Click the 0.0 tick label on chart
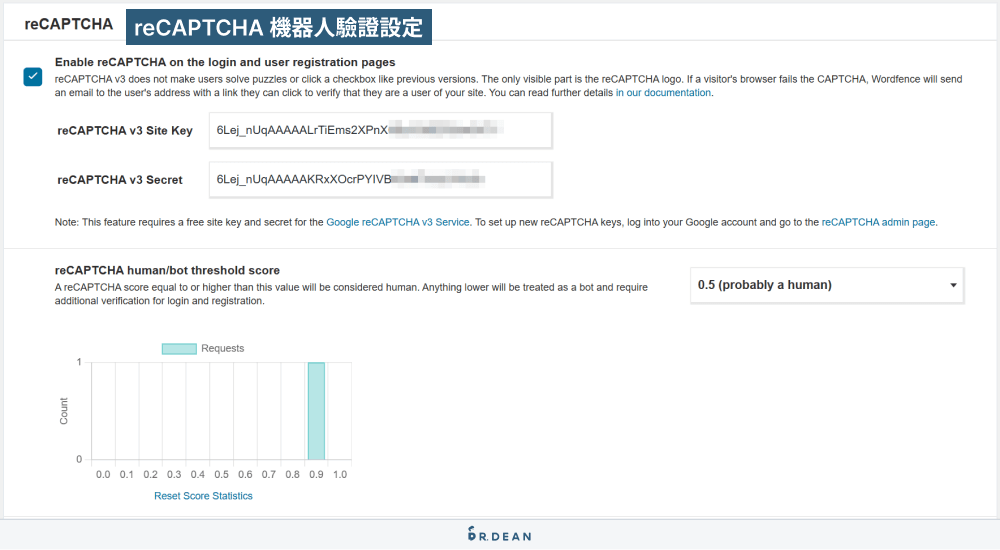The width and height of the screenshot is (1000, 550). tap(103, 475)
